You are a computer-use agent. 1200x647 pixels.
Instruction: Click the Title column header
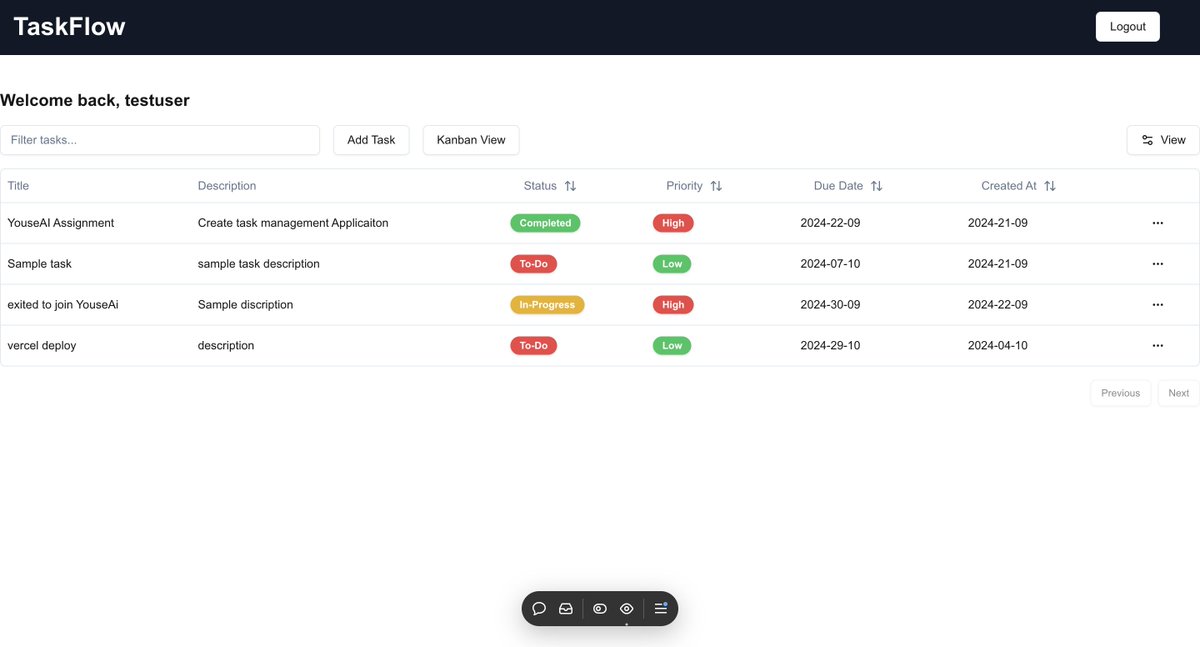(x=19, y=186)
